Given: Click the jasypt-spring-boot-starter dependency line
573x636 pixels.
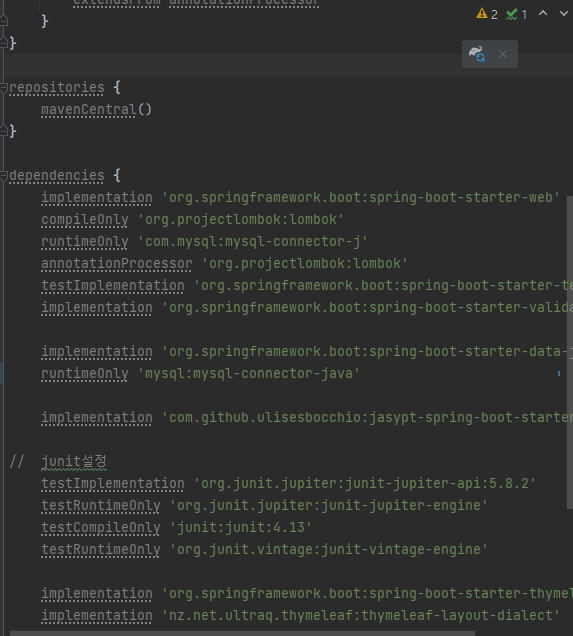Looking at the screenshot, I should click(x=307, y=417).
